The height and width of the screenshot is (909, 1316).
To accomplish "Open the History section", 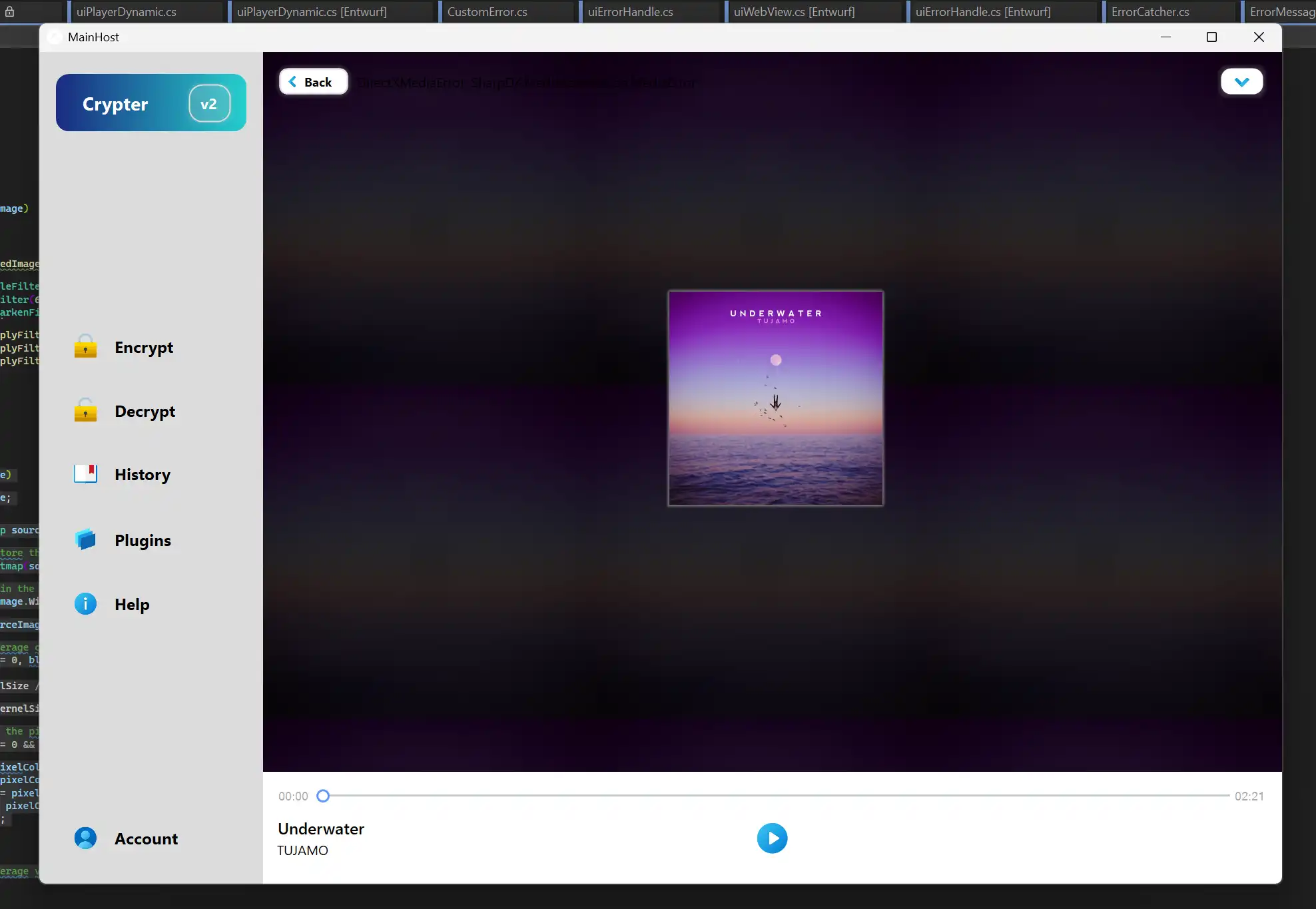I will (x=143, y=474).
